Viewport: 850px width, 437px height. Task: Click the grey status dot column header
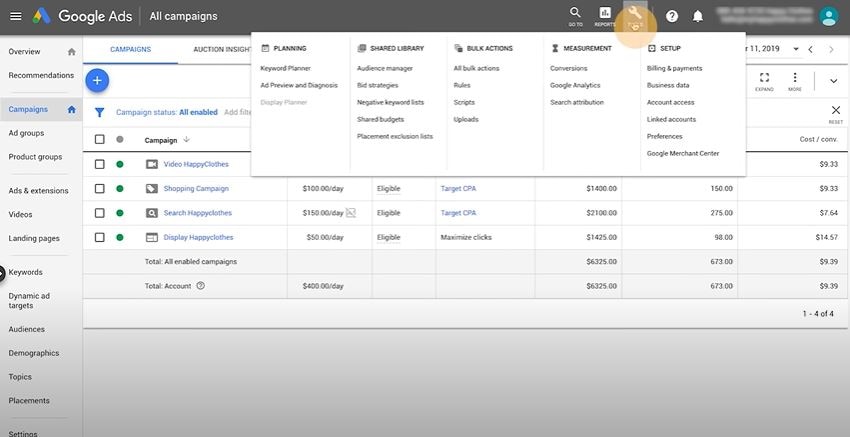[120, 139]
